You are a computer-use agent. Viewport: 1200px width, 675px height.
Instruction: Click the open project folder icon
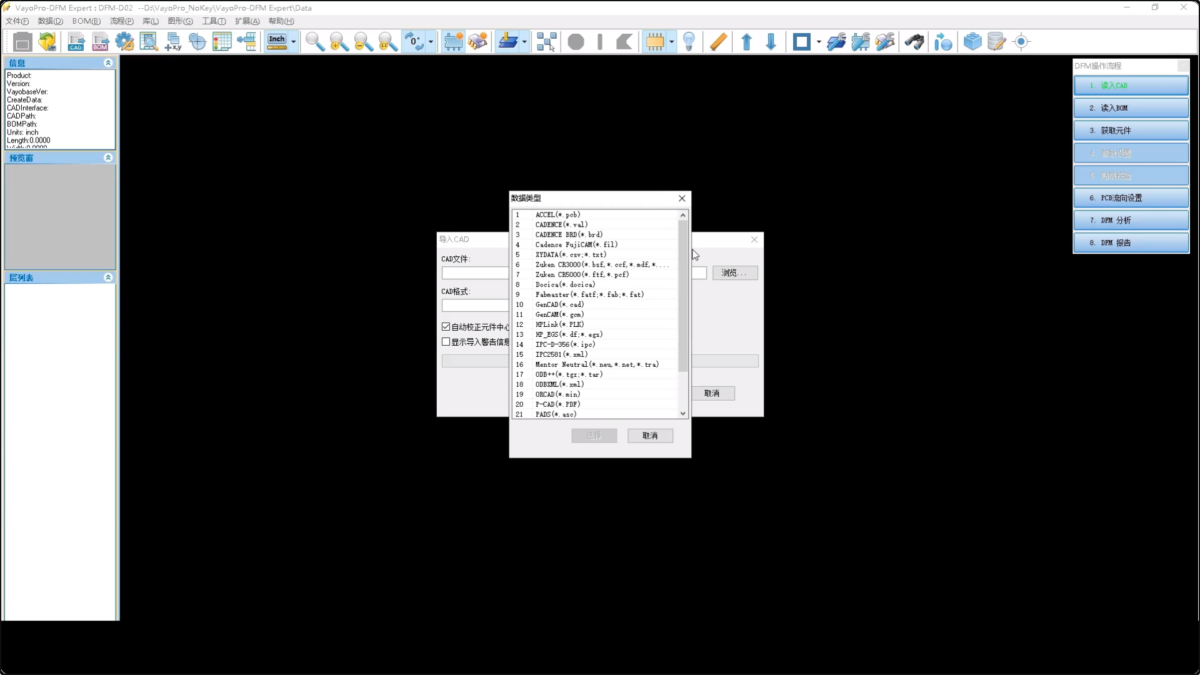click(x=47, y=42)
